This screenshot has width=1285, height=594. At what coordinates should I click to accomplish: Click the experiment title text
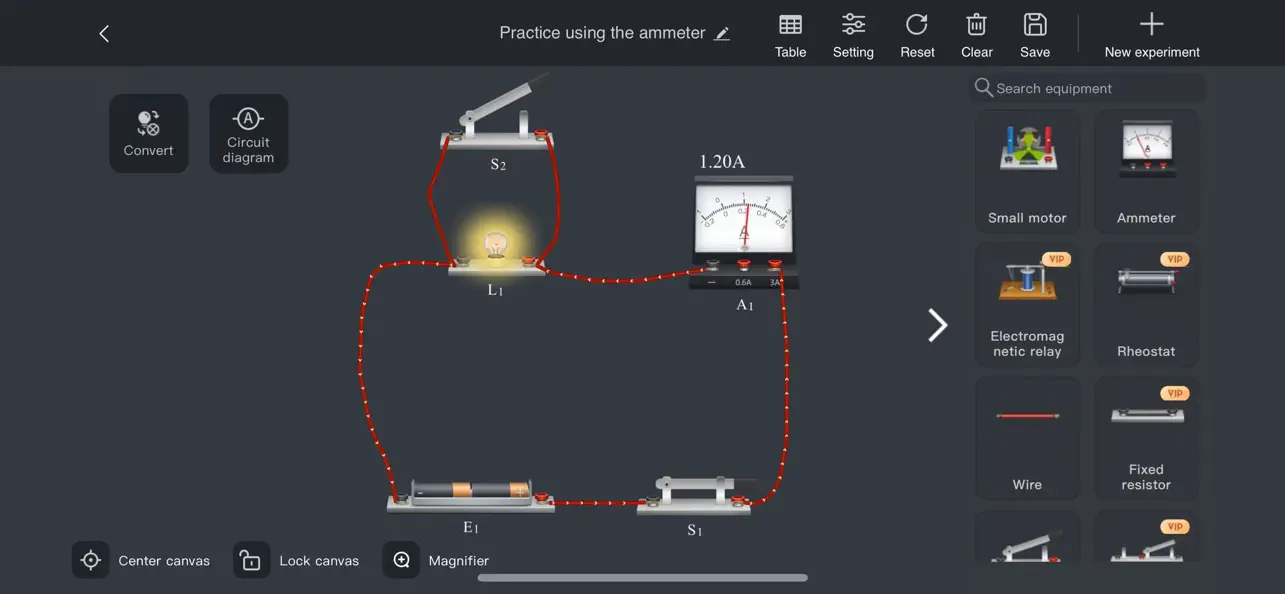click(602, 33)
